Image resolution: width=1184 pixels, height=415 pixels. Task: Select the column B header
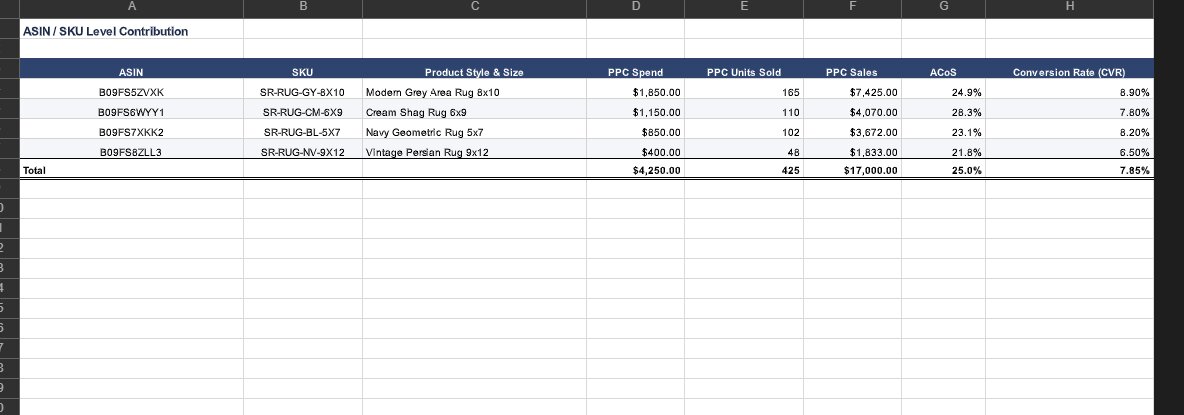pyautogui.click(x=303, y=7)
